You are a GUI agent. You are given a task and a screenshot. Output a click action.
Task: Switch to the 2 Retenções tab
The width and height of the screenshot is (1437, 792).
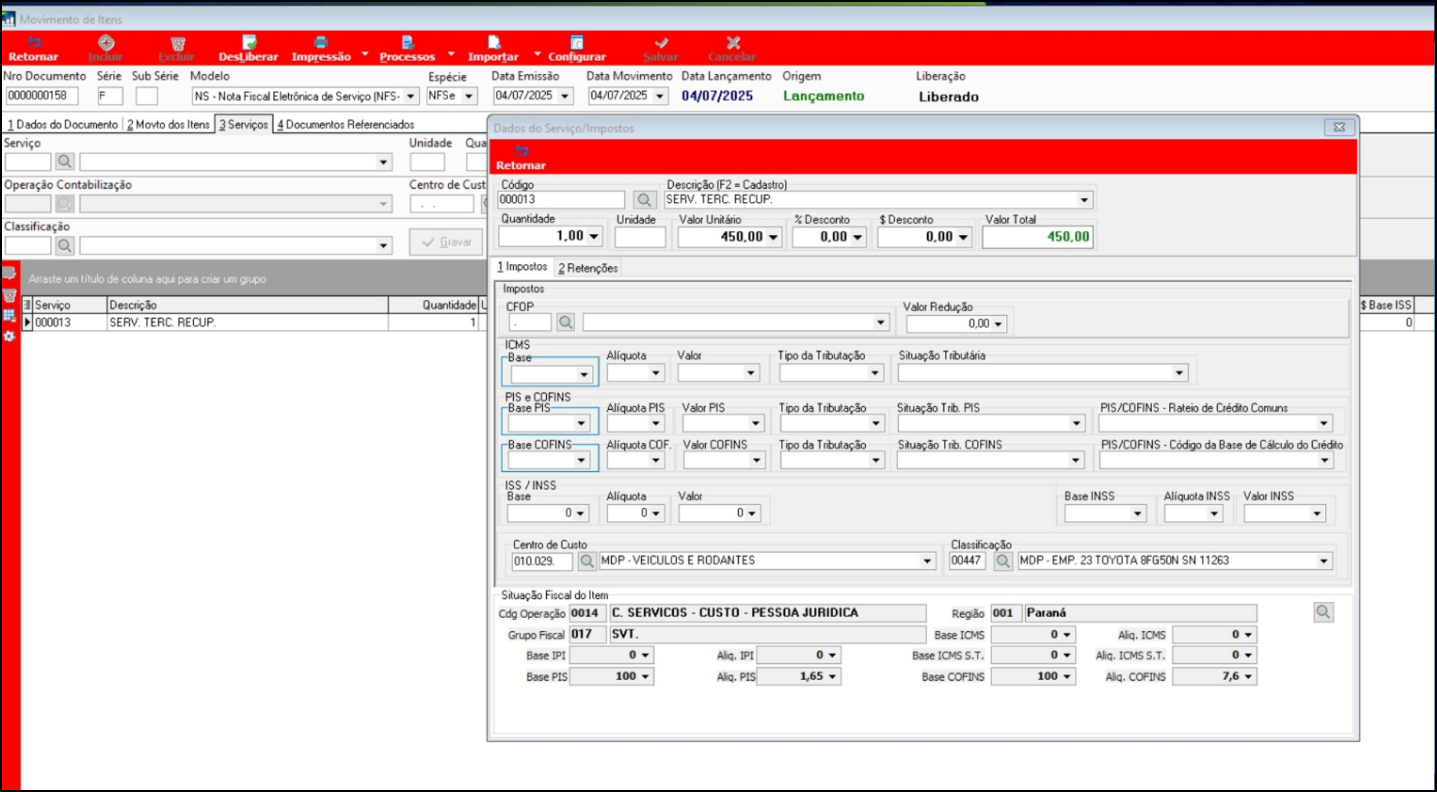coord(588,268)
